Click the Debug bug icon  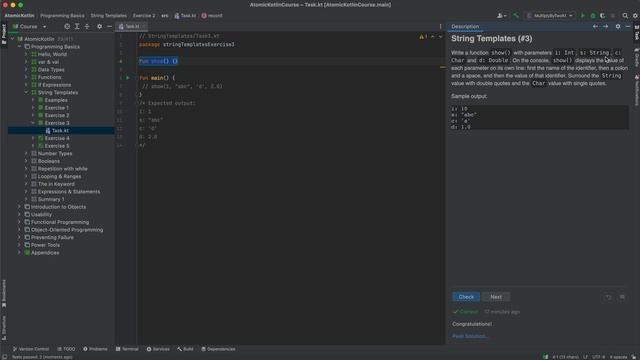(x=593, y=16)
